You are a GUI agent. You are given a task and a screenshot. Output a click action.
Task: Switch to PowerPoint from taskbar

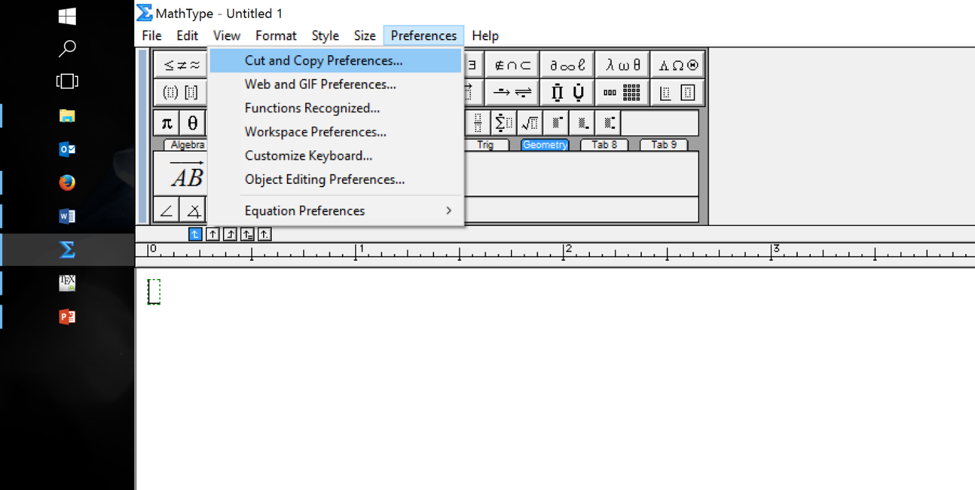coord(67,317)
